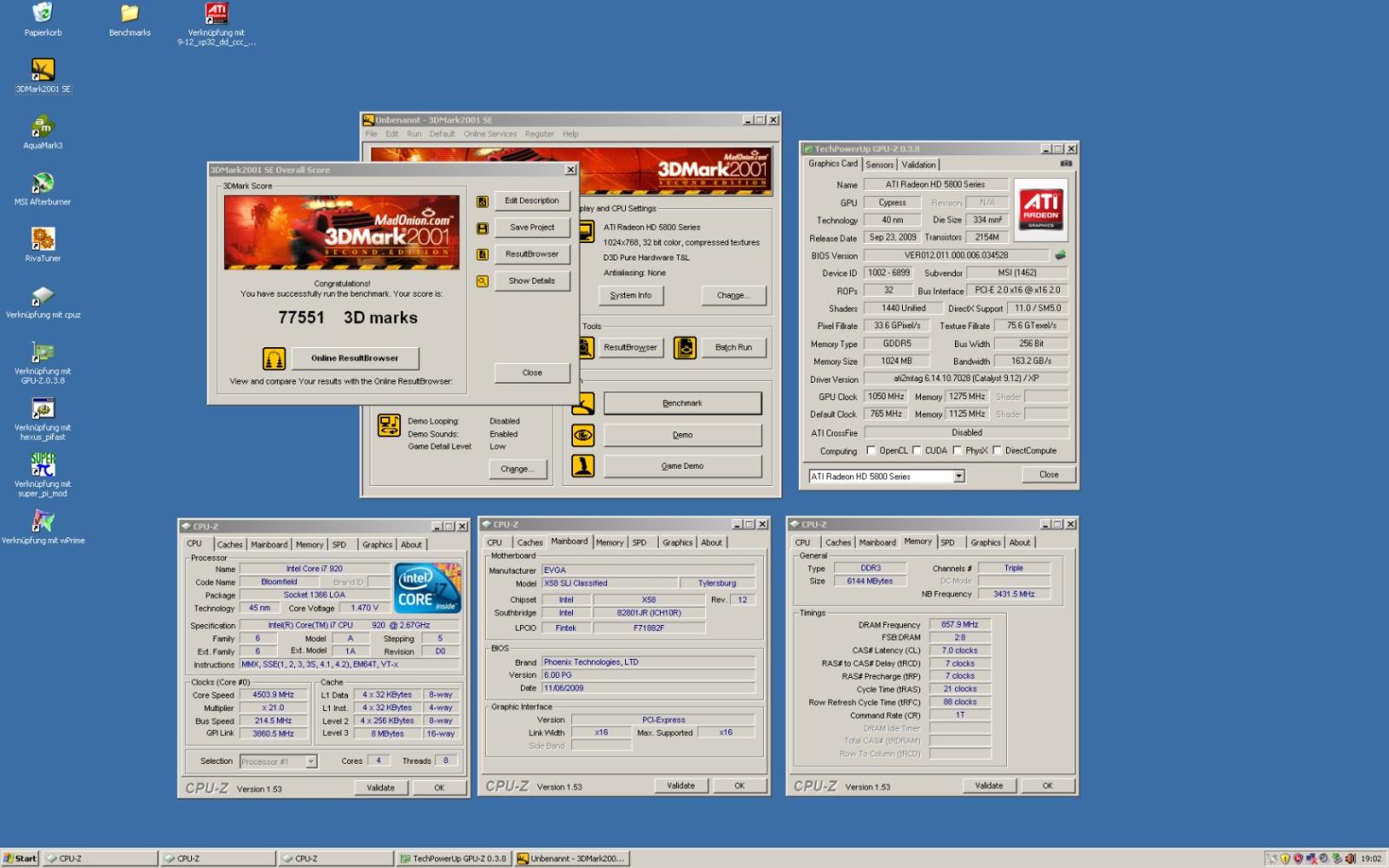Switch to Unbenannt - 3DMark200 taskbar item
The height and width of the screenshot is (868, 1389).
point(571,858)
